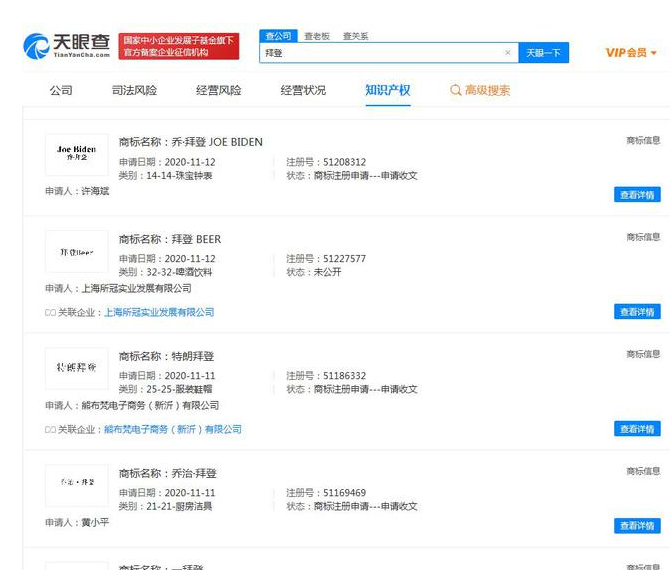The image size is (670, 570).
Task: Click applicant 许海斌
Action: coord(95,191)
